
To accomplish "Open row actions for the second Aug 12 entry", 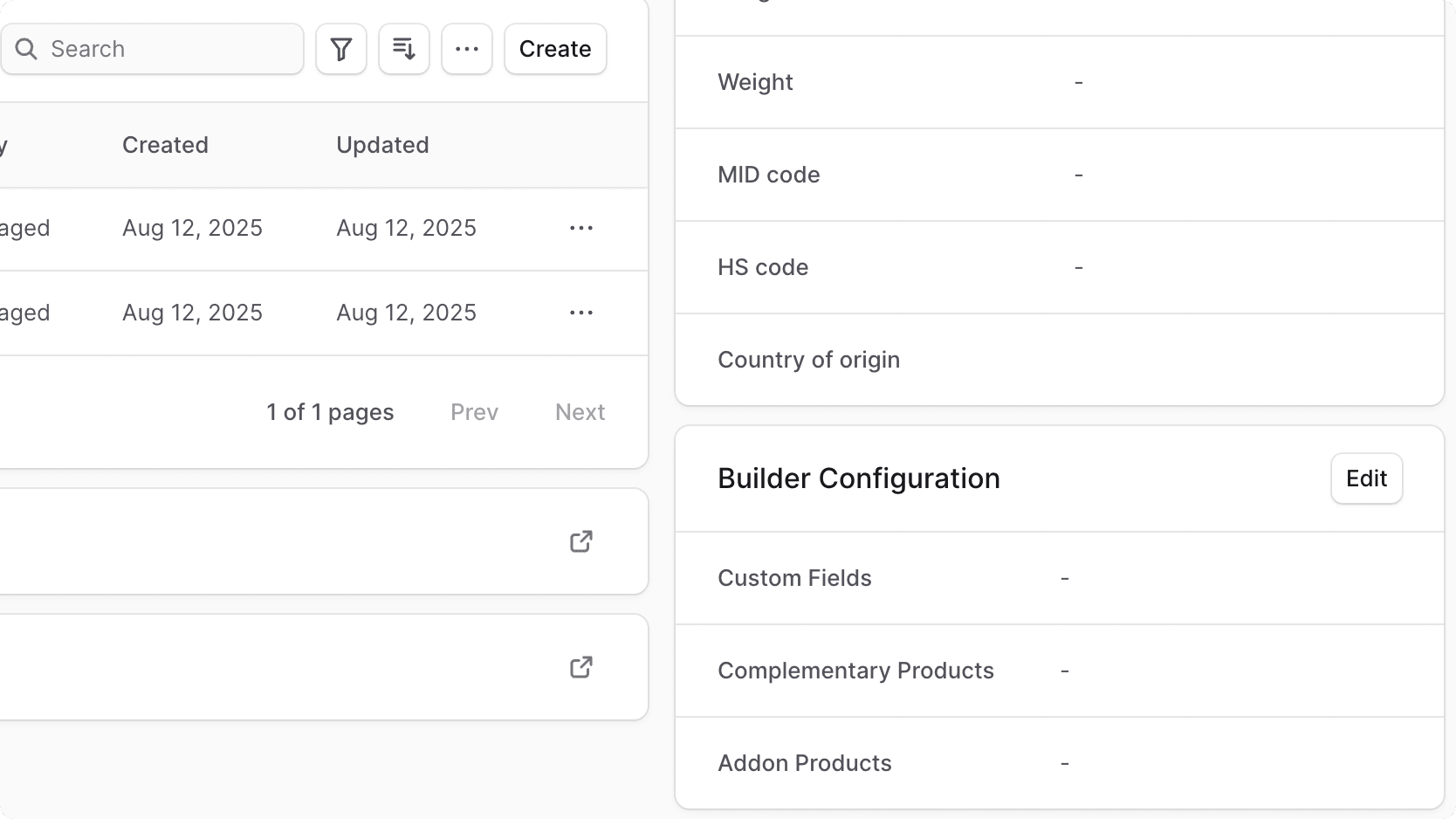I will (580, 313).
